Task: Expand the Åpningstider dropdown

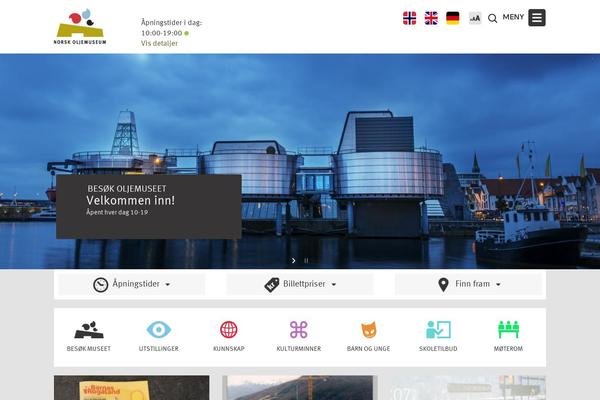Action: click(x=132, y=284)
